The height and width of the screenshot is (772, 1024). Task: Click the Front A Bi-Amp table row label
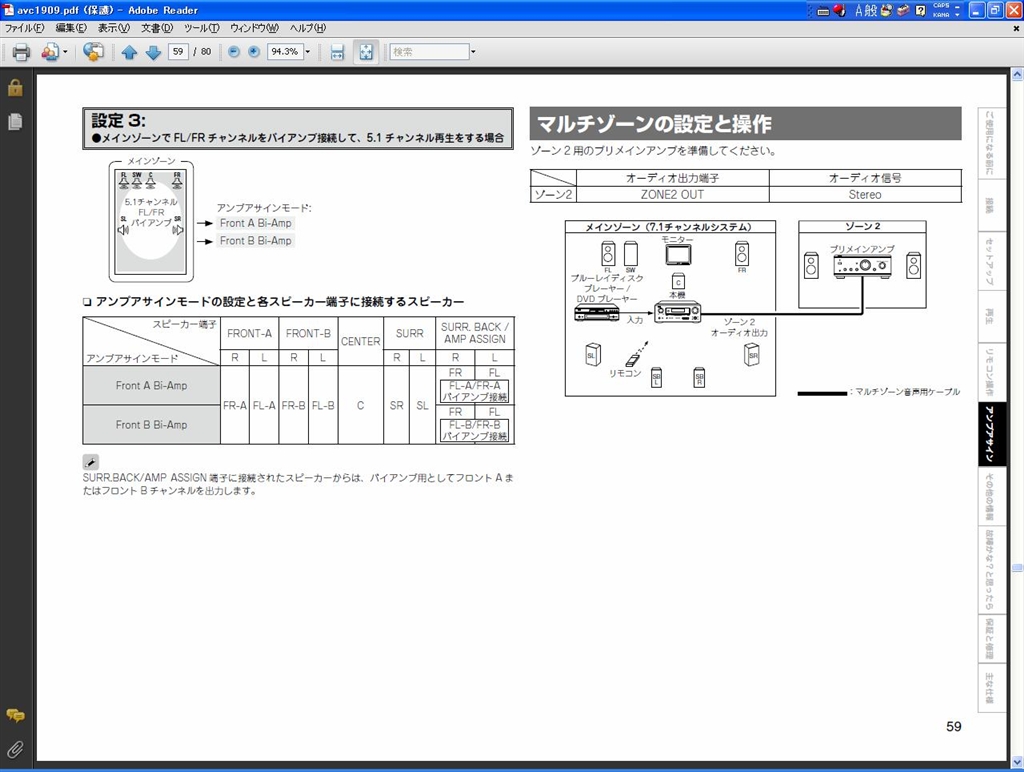152,385
